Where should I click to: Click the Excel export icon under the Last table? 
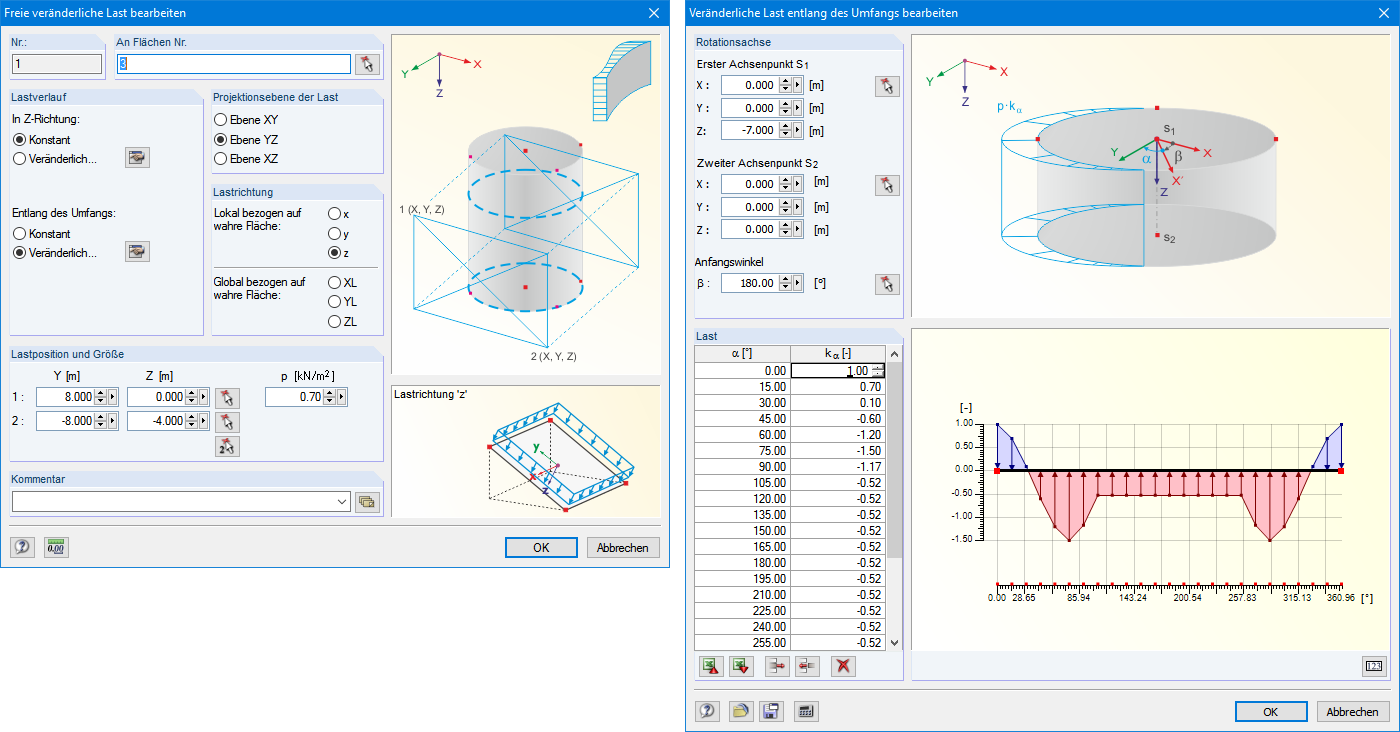point(710,666)
